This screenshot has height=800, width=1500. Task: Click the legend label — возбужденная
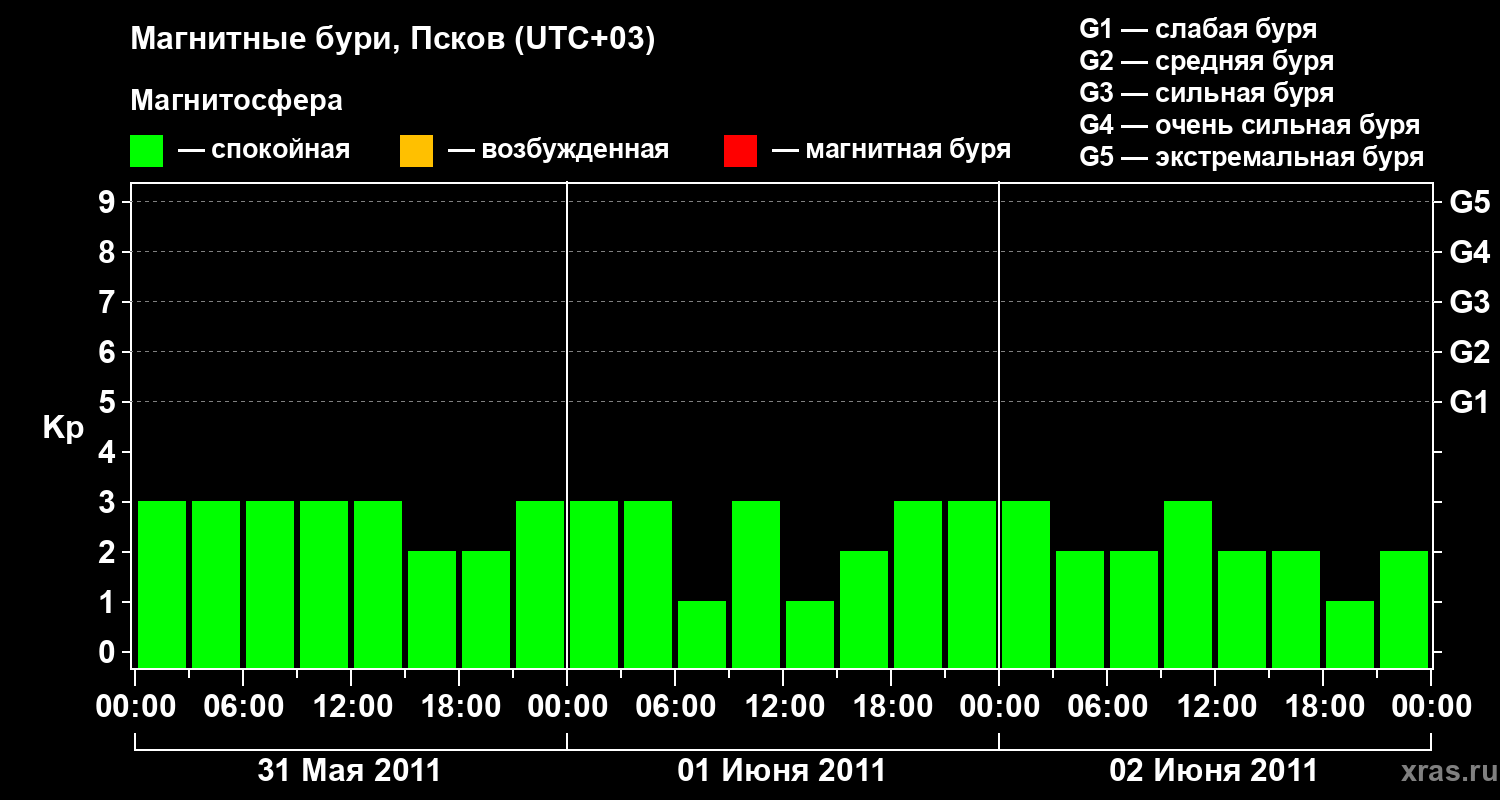[558, 151]
